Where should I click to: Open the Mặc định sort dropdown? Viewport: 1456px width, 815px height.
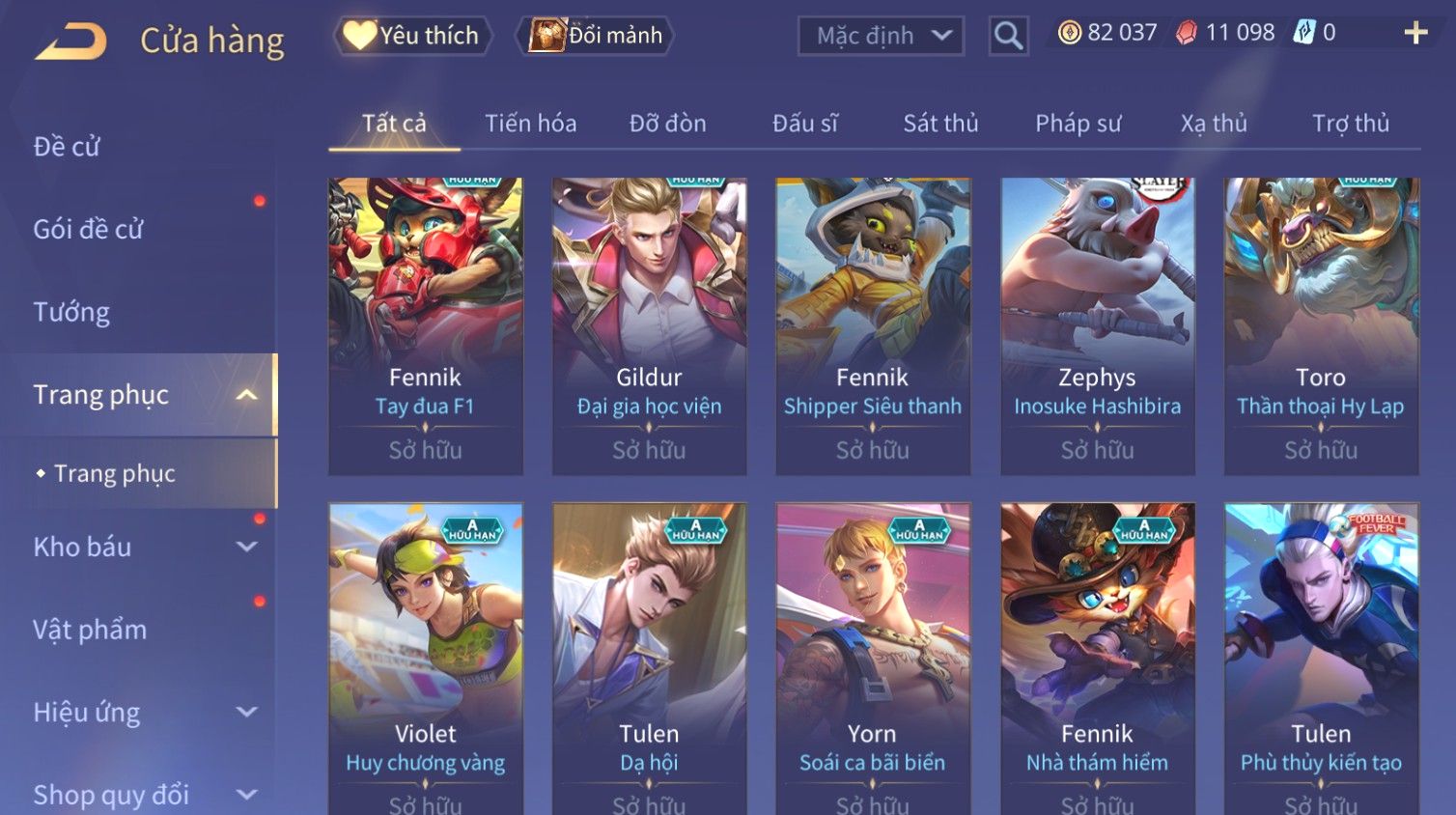point(881,36)
